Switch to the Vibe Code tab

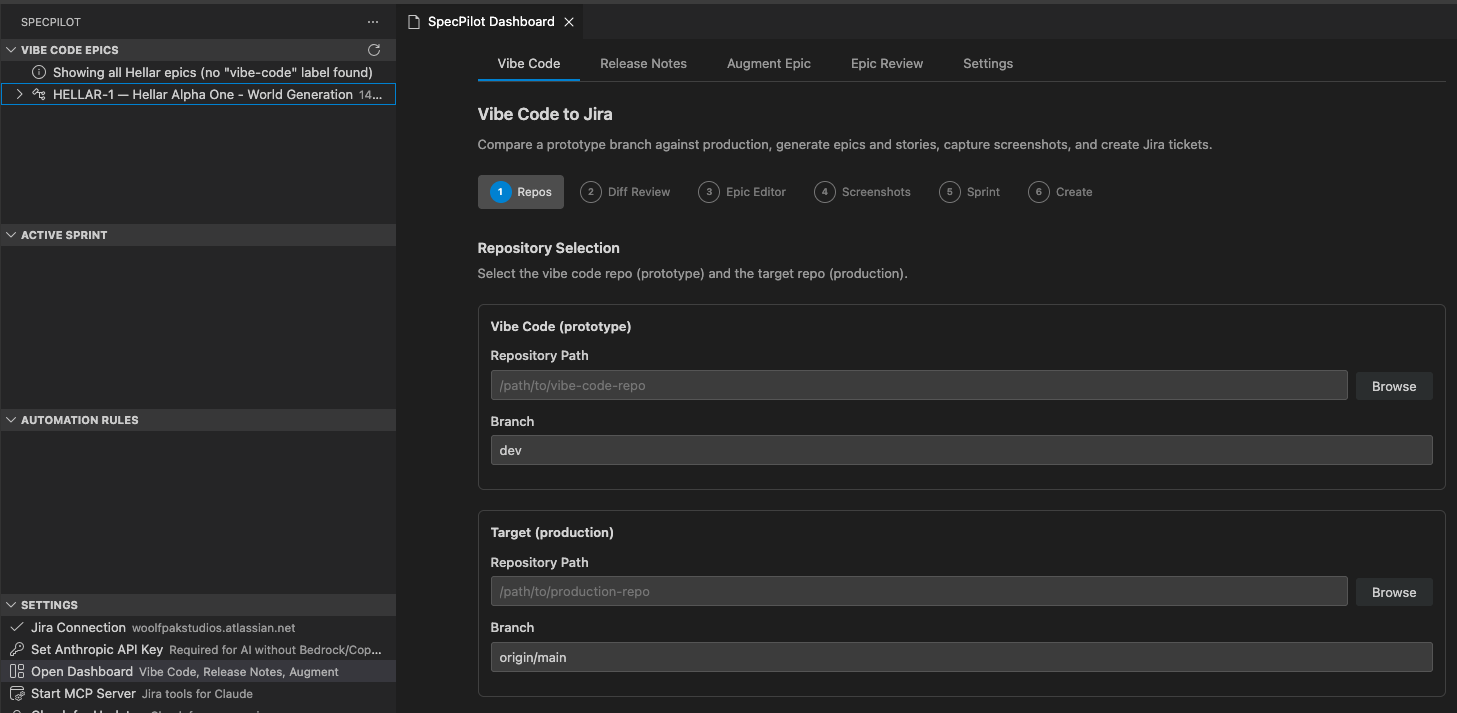529,63
